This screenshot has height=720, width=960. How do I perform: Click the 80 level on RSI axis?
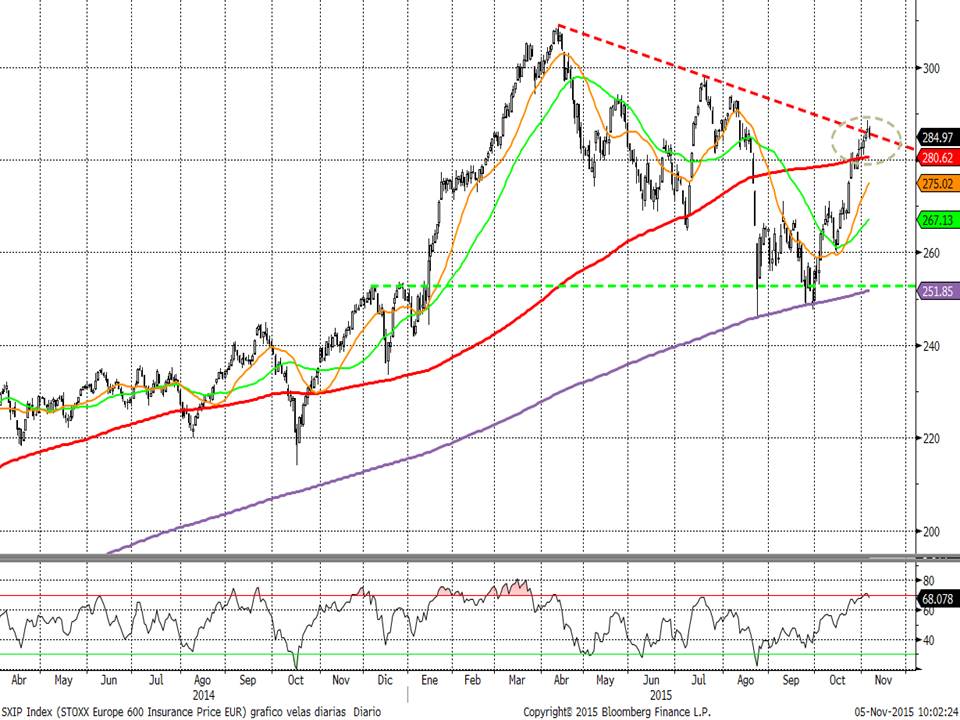[x=928, y=581]
